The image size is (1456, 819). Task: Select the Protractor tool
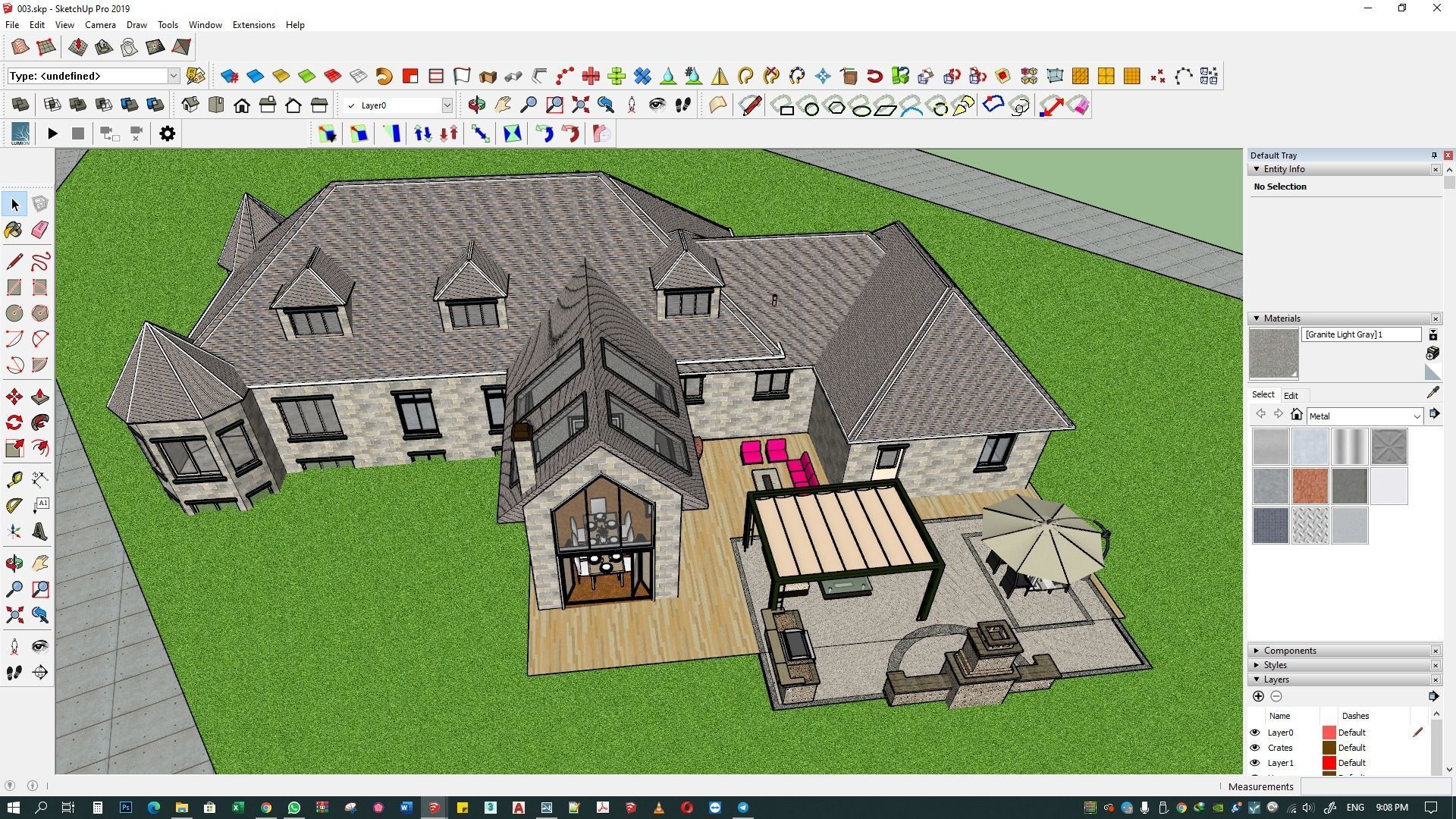coord(14,505)
